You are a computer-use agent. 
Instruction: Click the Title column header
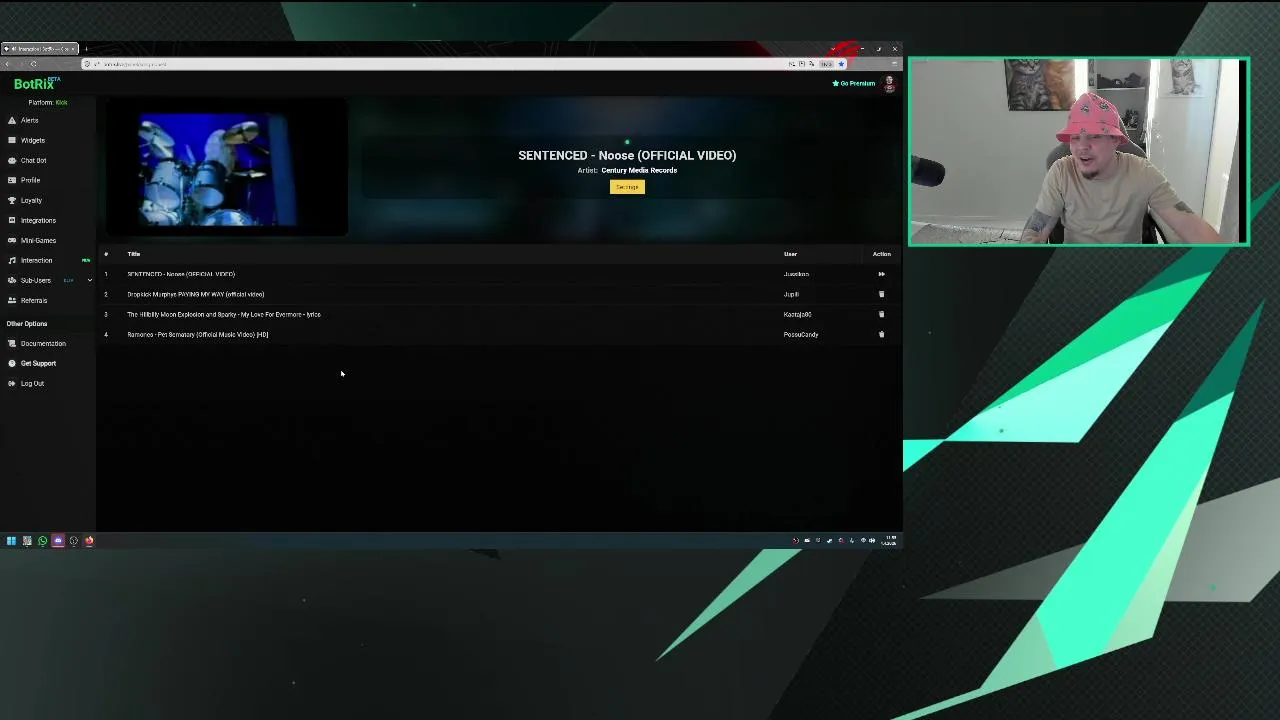coord(134,254)
